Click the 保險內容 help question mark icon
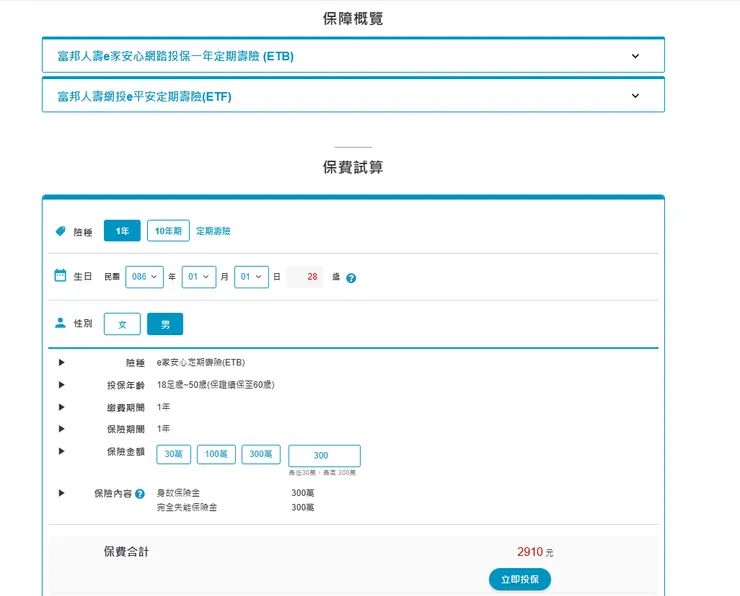 [x=140, y=494]
